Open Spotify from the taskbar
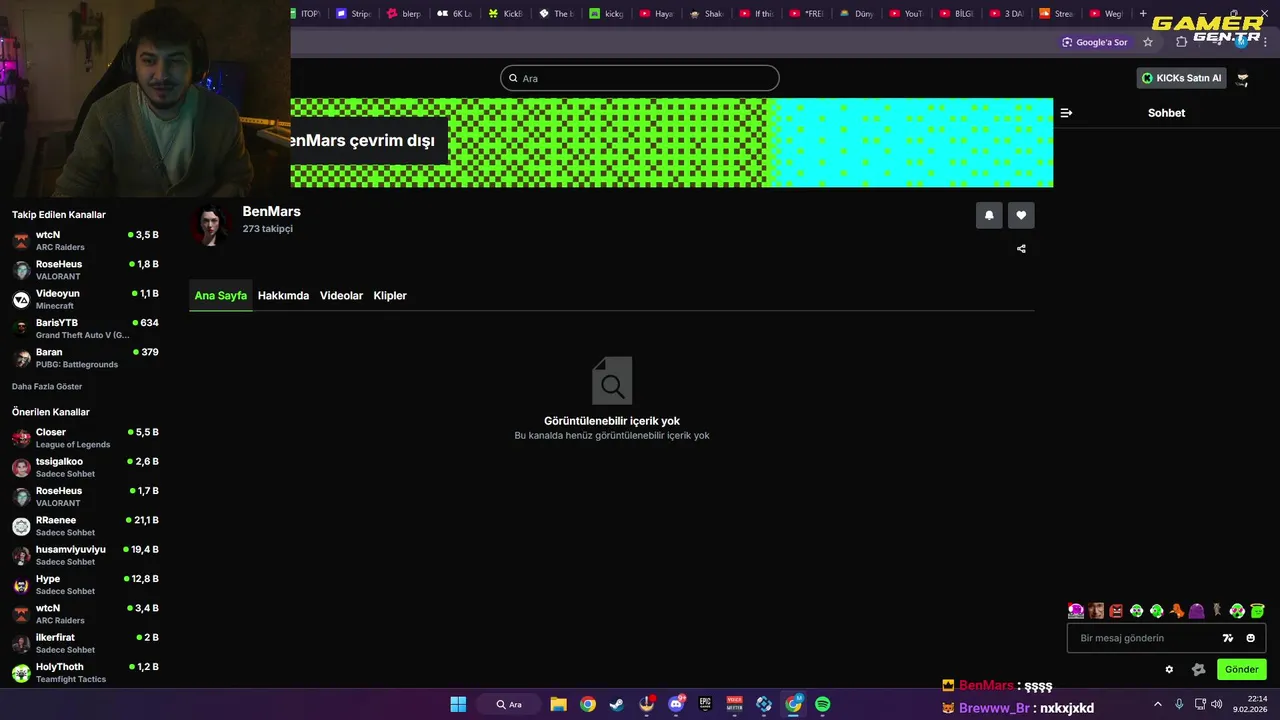The image size is (1280, 720). click(822, 704)
